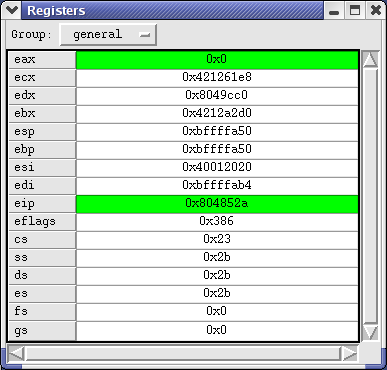The height and width of the screenshot is (370, 387).
Task: Select the cs value 0x23
Action: pos(217,240)
